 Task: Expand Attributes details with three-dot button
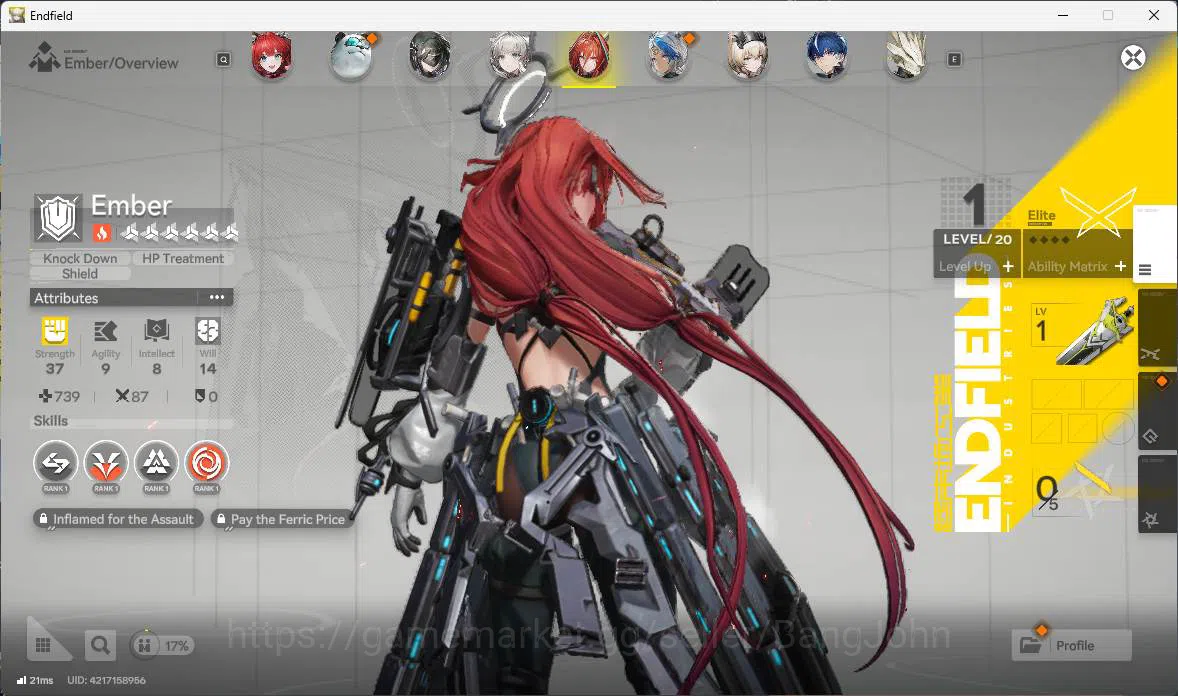click(x=217, y=298)
